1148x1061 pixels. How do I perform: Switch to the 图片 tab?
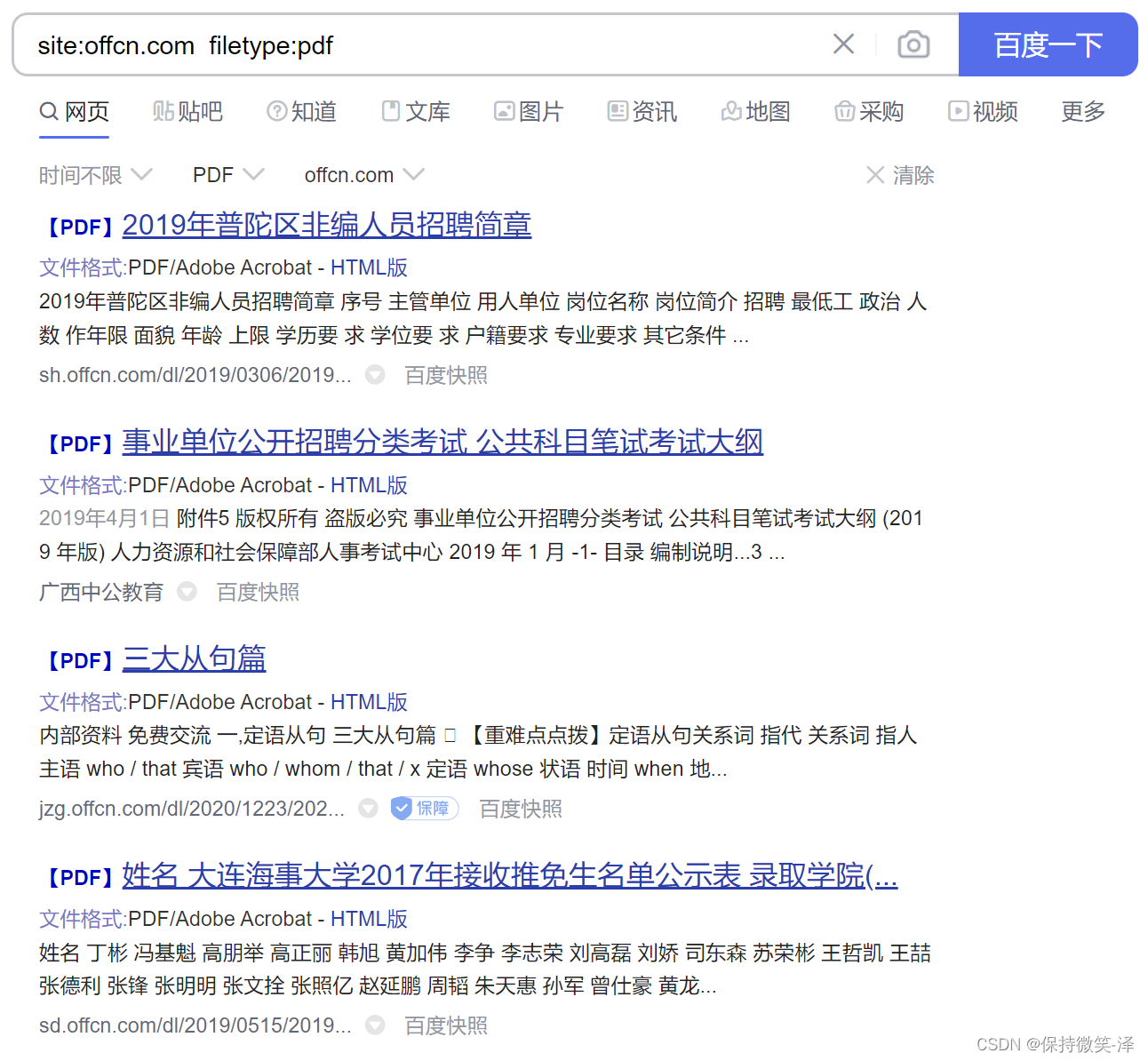(529, 112)
